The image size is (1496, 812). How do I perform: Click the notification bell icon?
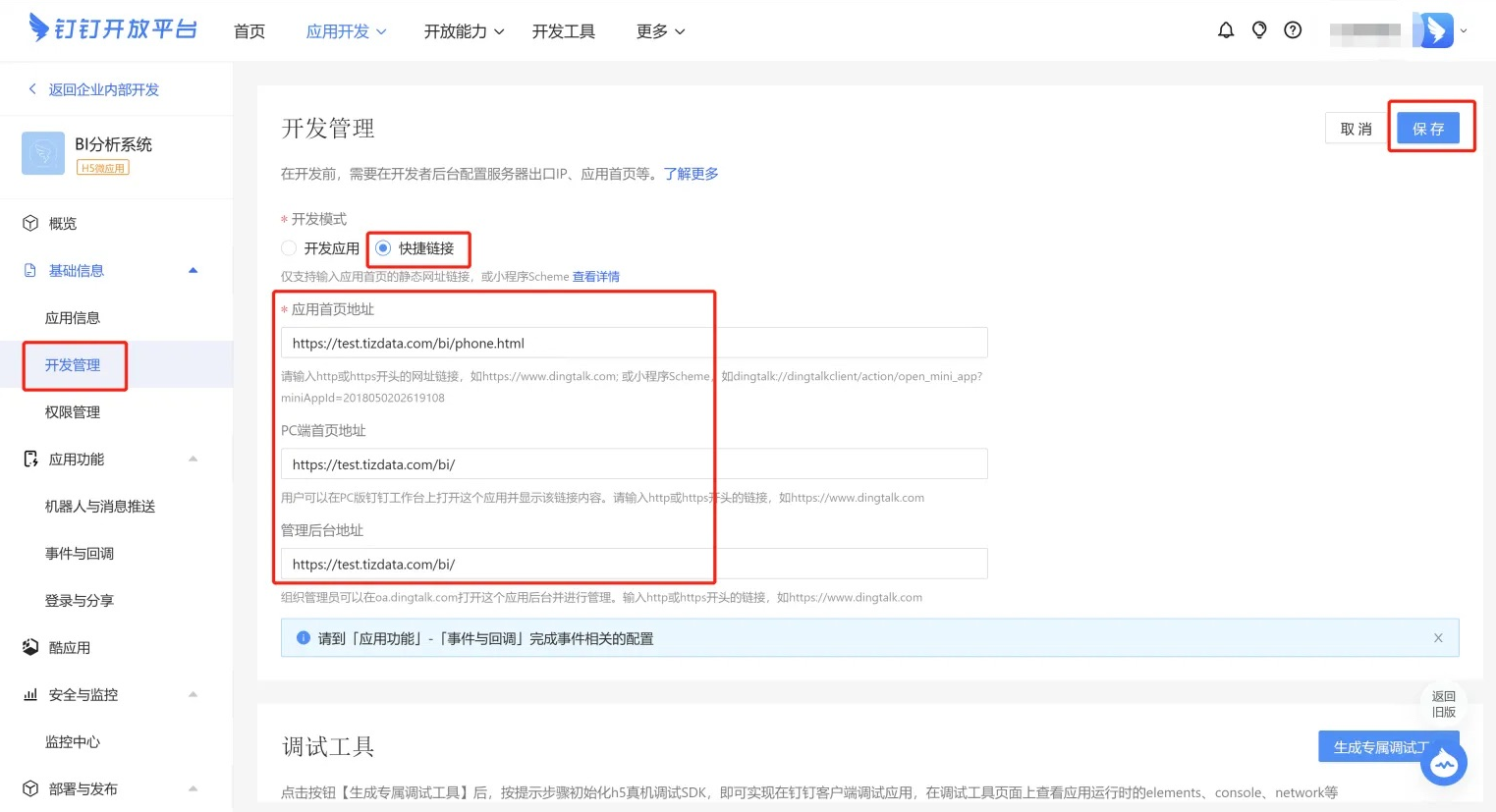tap(1225, 30)
